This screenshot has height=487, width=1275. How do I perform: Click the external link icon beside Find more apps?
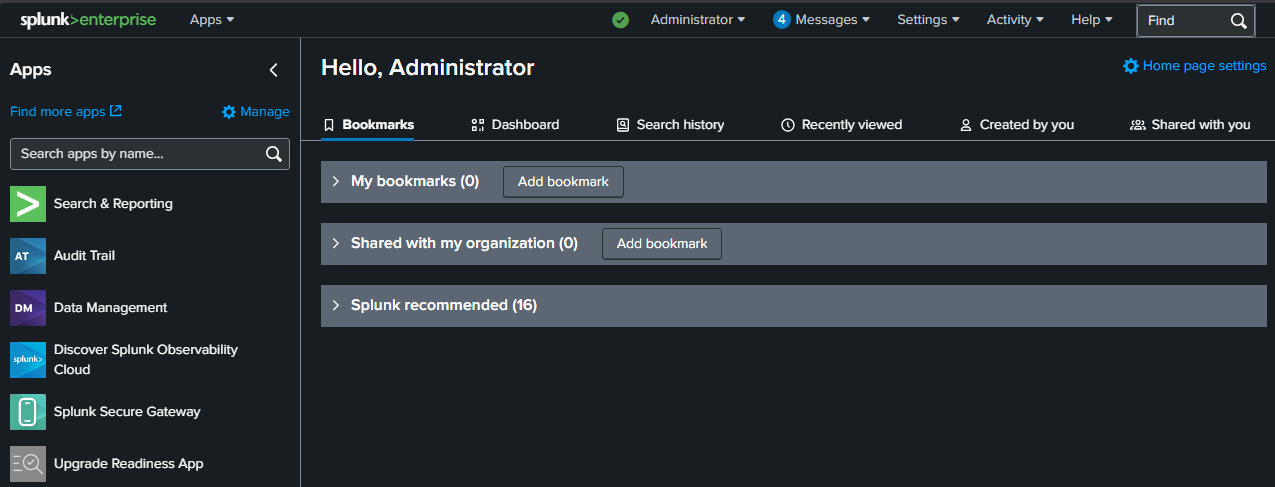coord(116,111)
